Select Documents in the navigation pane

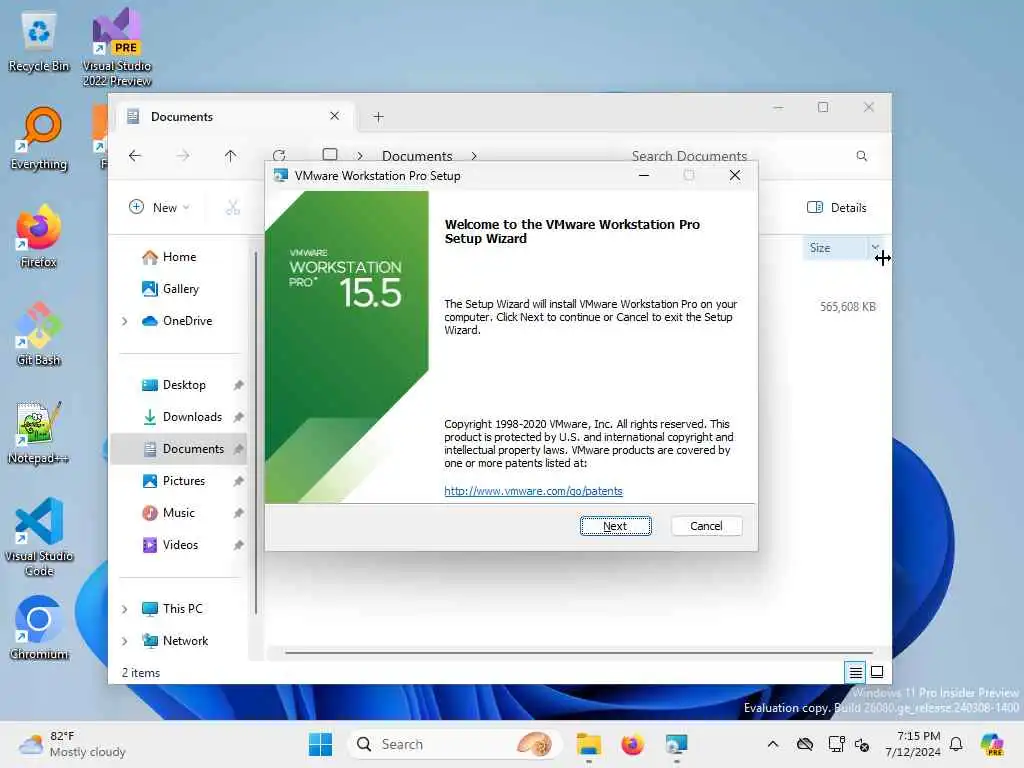[179, 449]
